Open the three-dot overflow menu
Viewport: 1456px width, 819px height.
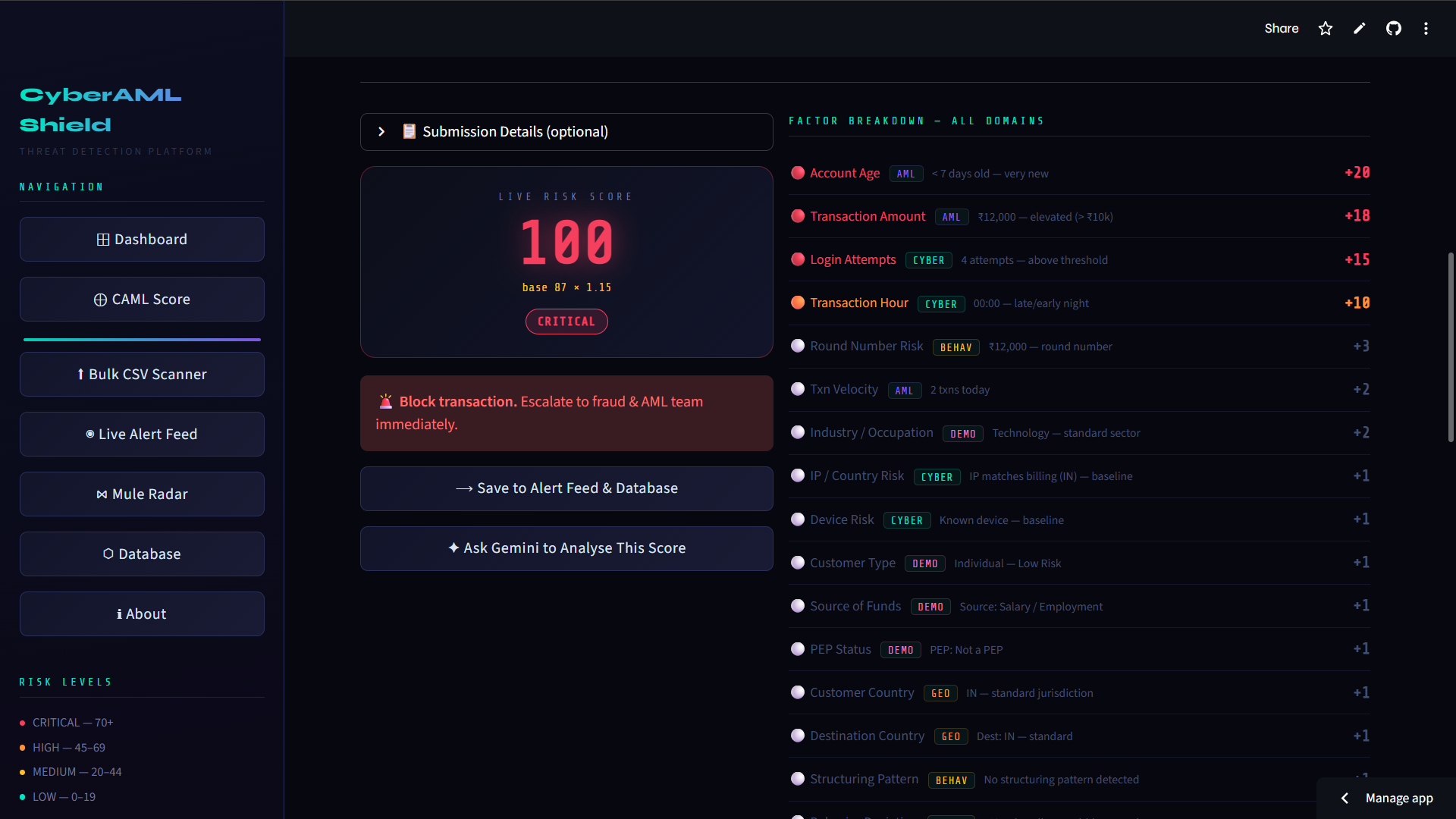[1426, 28]
